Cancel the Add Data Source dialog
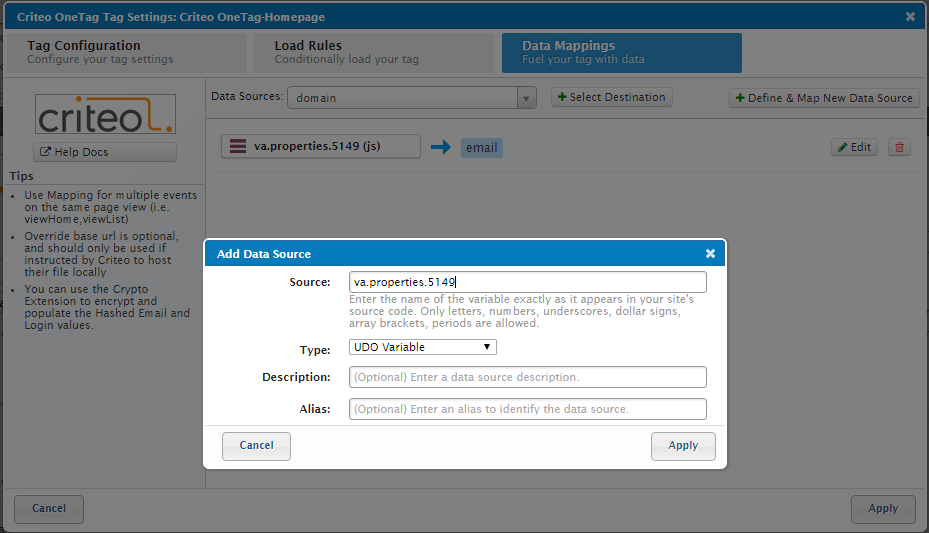929x533 pixels. (256, 446)
